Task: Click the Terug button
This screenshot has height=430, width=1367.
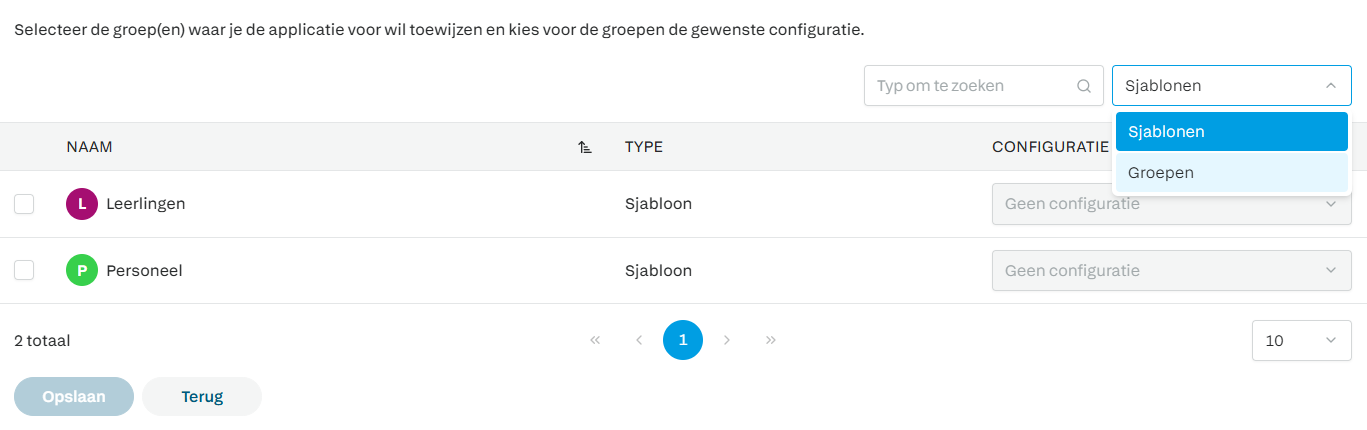Action: tap(202, 397)
